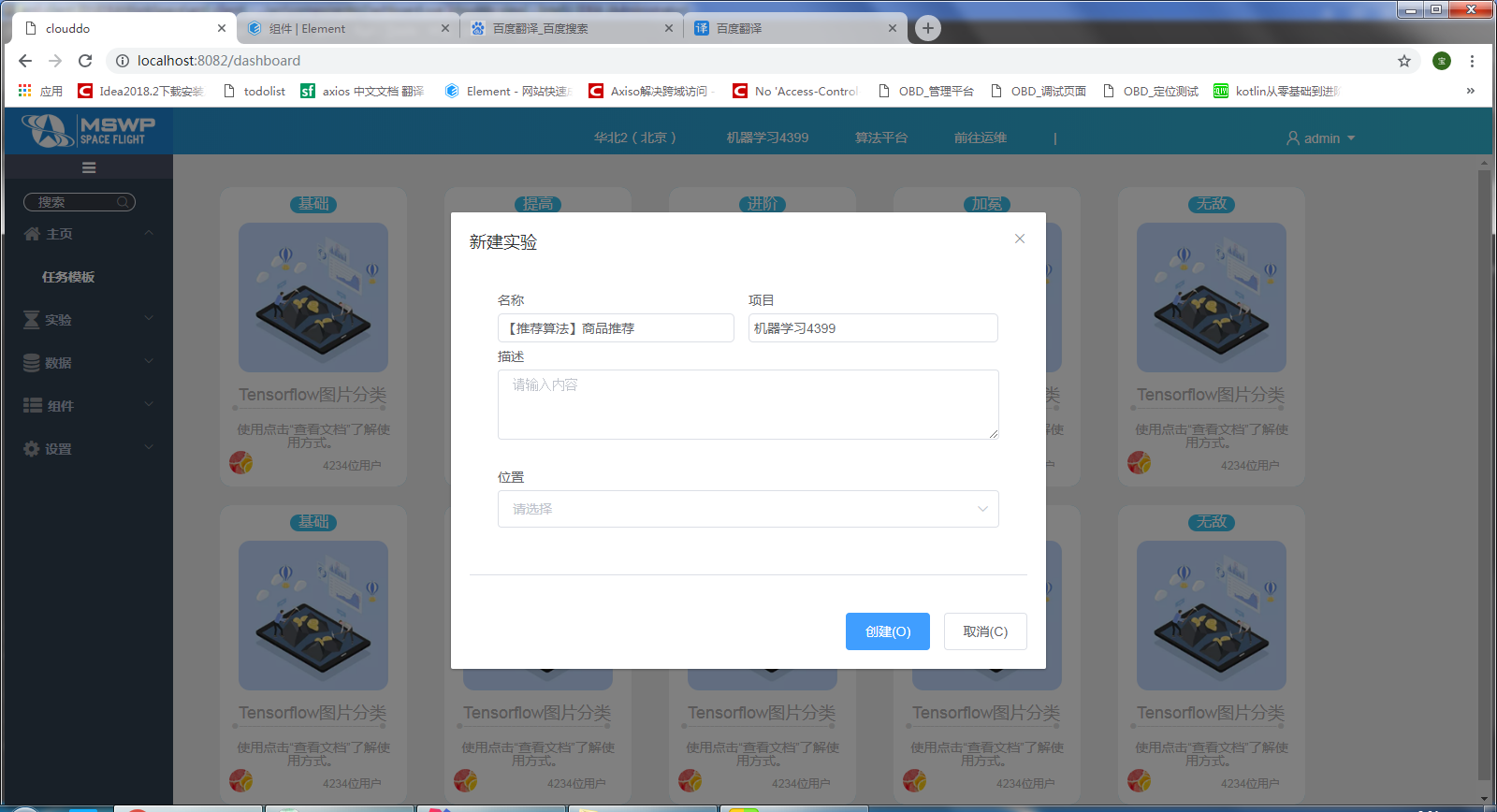The width and height of the screenshot is (1497, 812).
Task: Open the kotlin从零基础到进阶 bookmark
Action: coord(1277,91)
